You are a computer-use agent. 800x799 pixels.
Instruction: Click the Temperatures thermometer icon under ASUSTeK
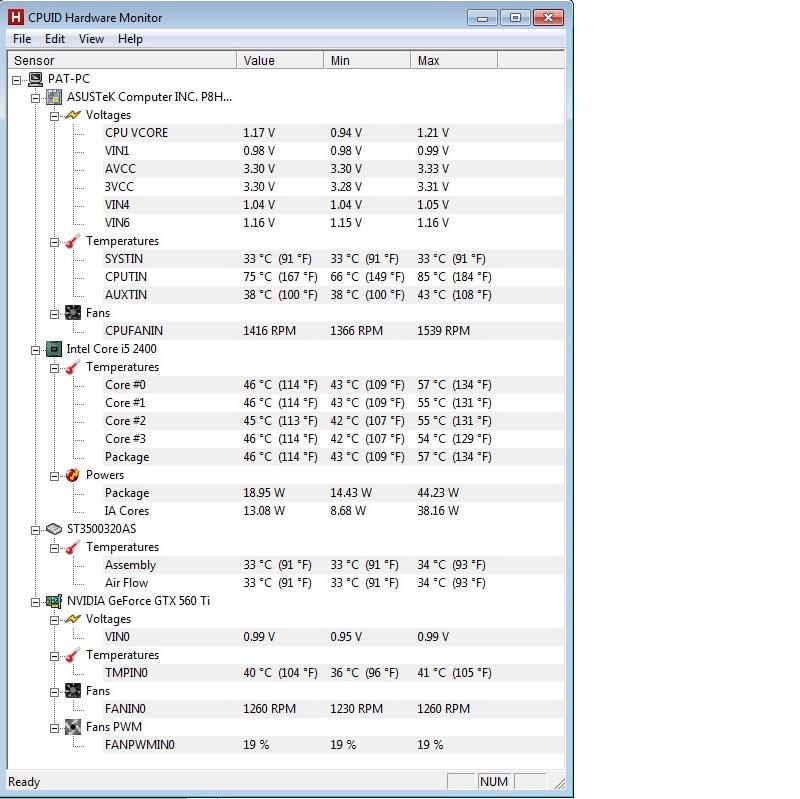pos(73,241)
